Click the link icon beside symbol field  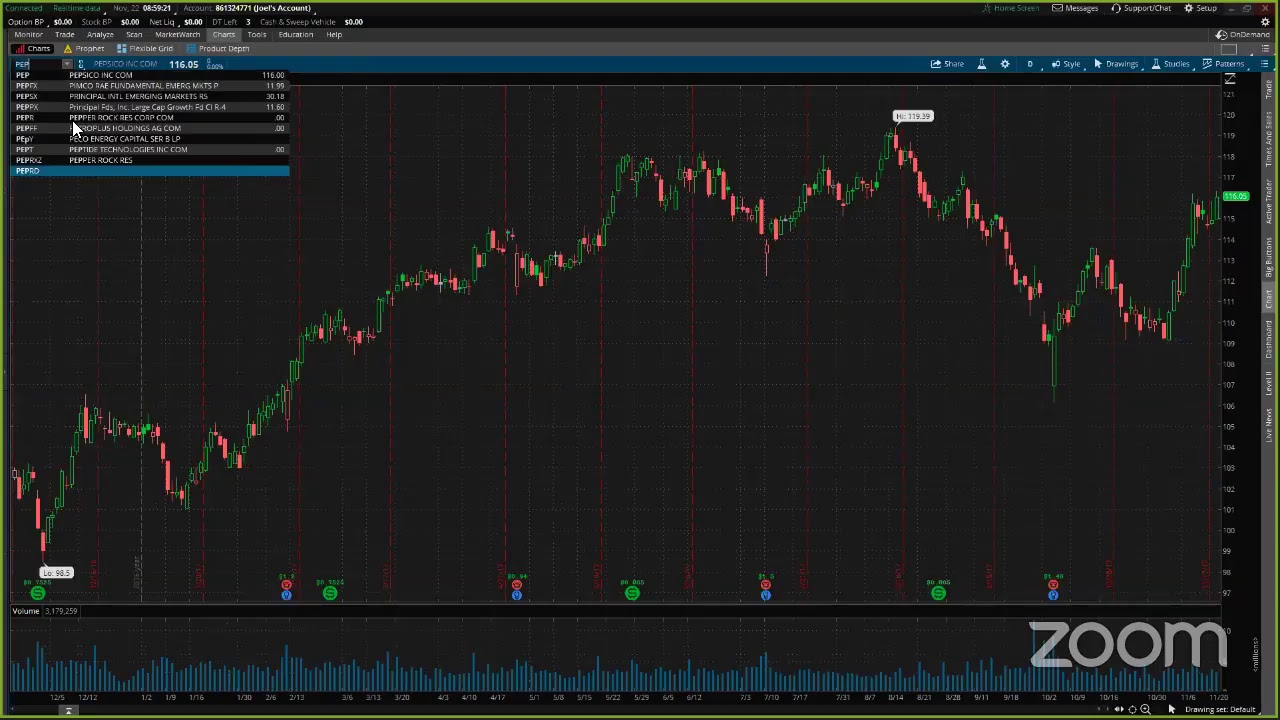point(81,64)
